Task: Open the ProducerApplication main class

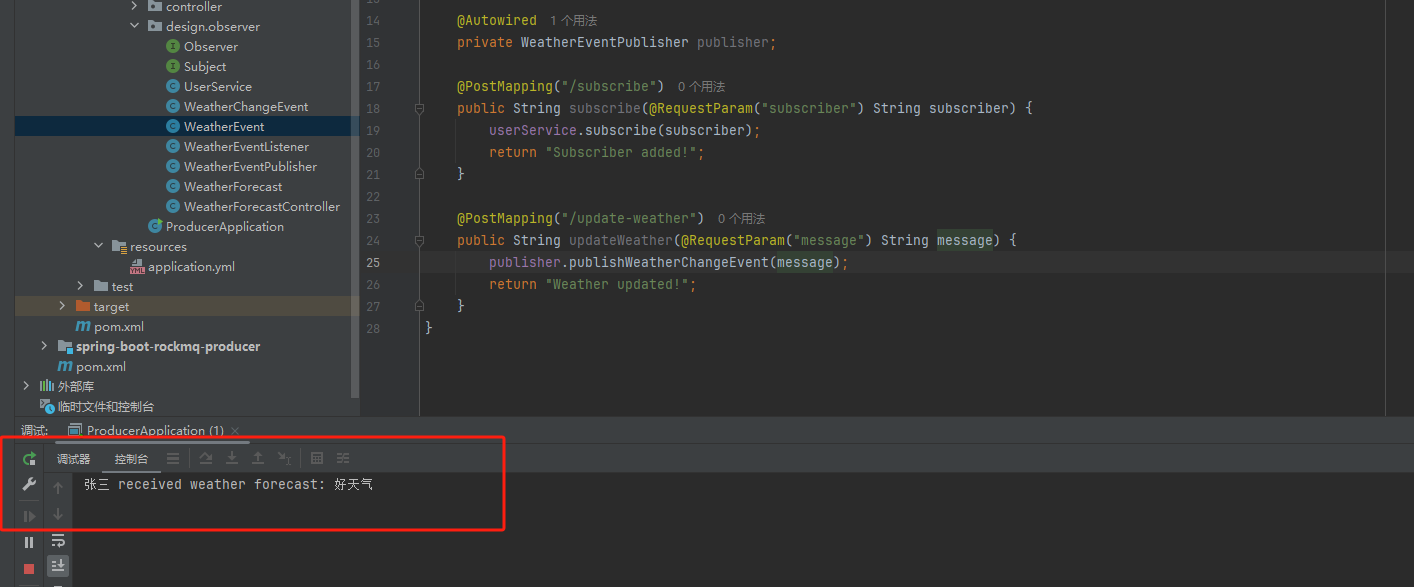Action: point(225,226)
